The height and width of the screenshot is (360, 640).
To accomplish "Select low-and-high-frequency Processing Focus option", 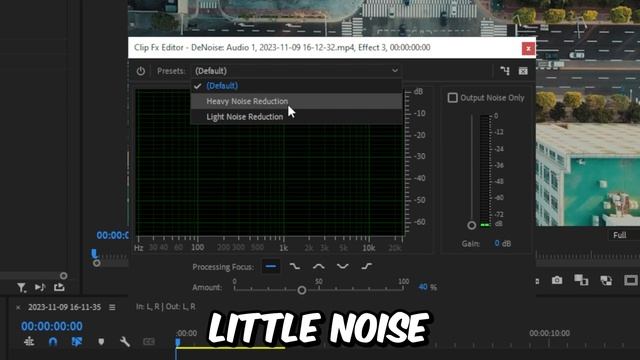I will pyautogui.click(x=342, y=267).
